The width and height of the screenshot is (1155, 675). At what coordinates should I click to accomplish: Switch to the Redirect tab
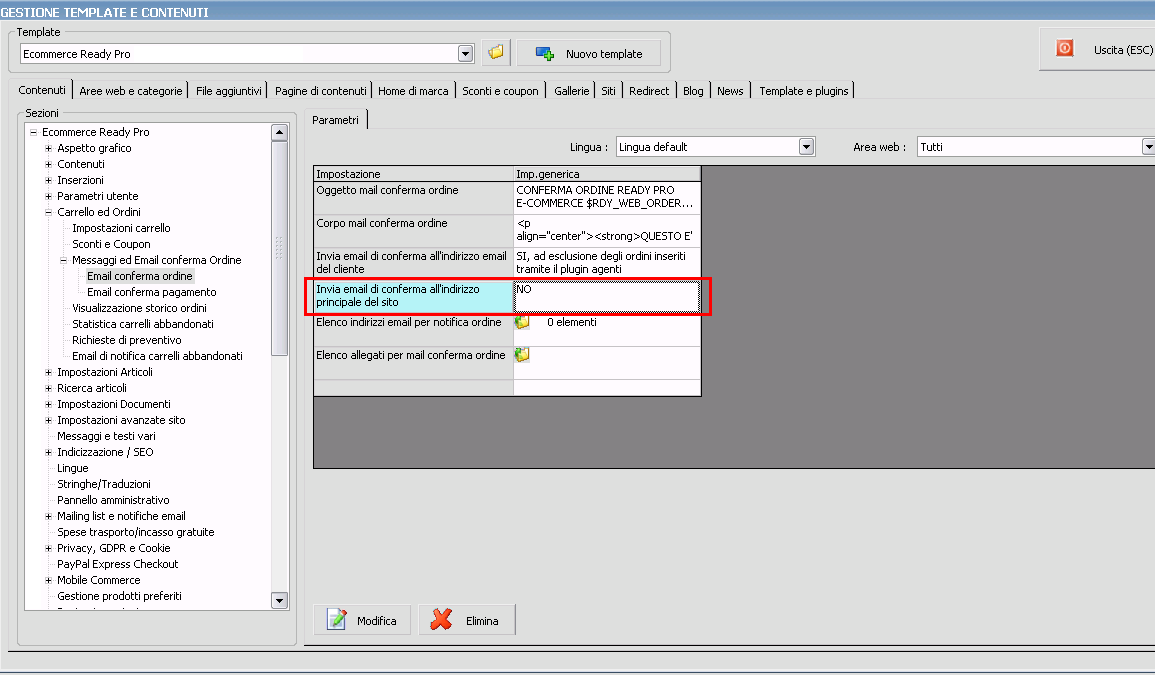[x=649, y=91]
